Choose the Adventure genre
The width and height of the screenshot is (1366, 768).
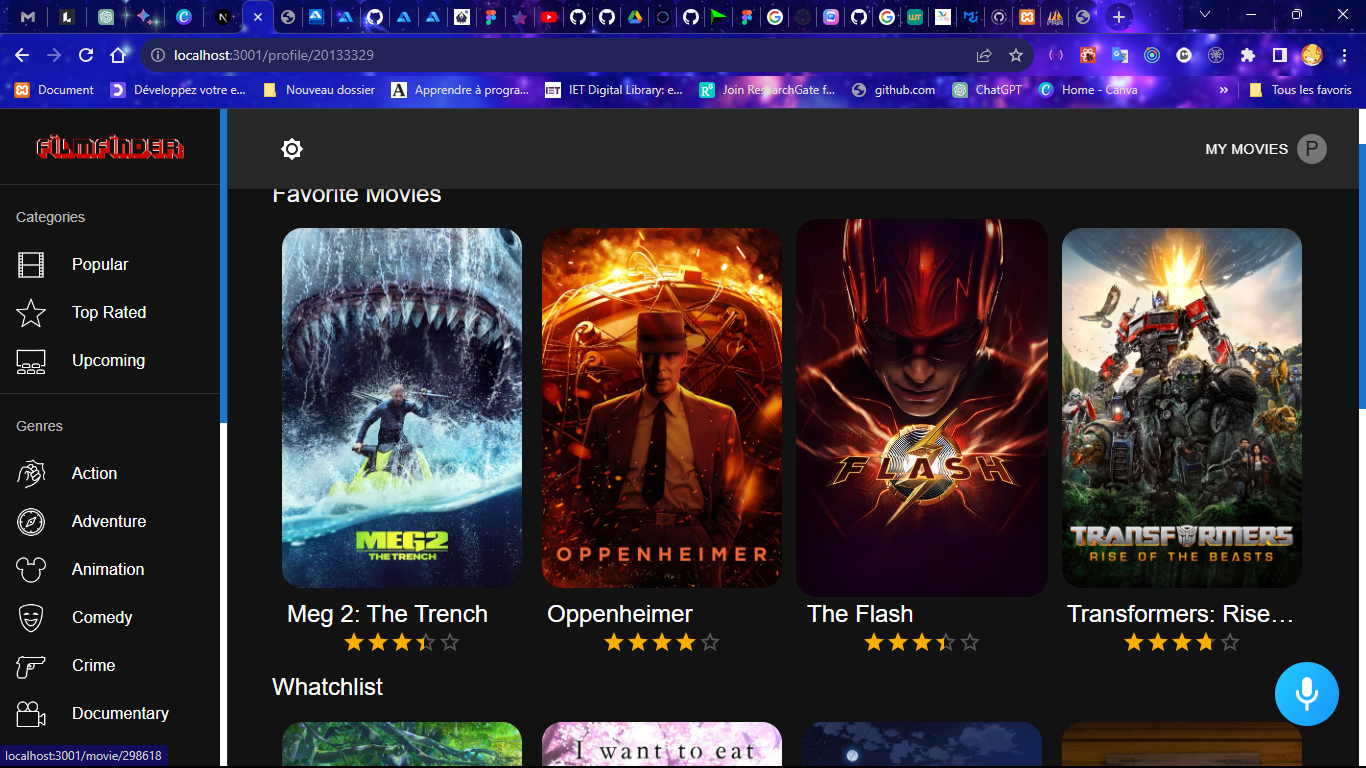click(x=109, y=522)
